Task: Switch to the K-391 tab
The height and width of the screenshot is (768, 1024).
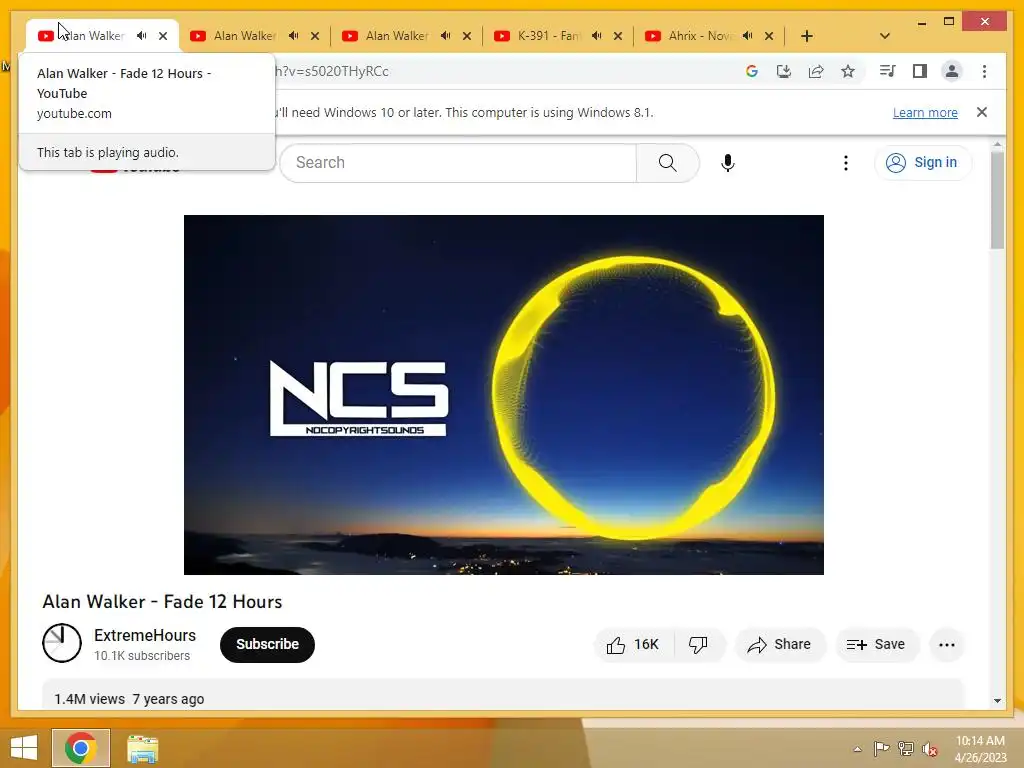Action: point(549,36)
